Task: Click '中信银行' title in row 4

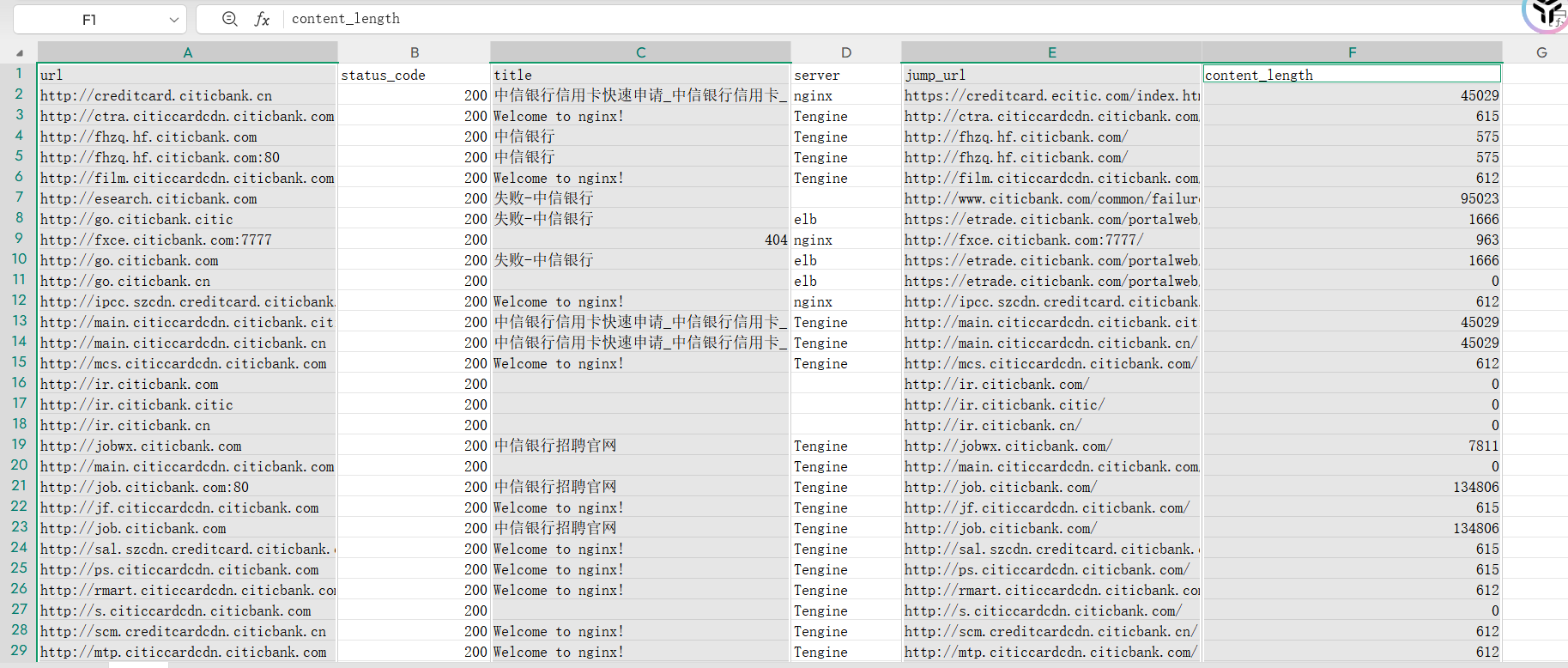Action: 640,137
